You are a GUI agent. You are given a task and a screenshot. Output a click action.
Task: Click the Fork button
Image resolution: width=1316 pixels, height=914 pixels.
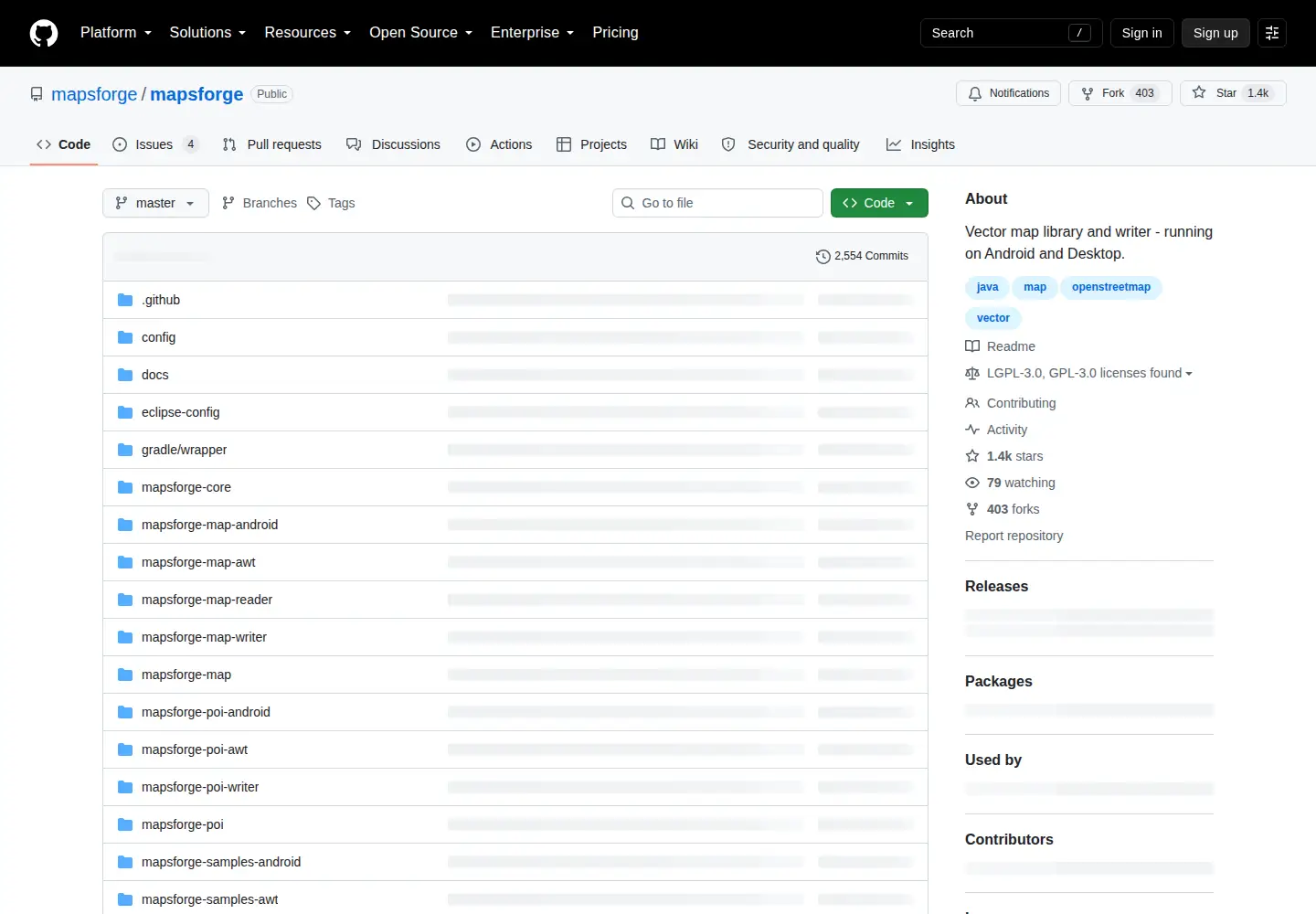[1120, 93]
